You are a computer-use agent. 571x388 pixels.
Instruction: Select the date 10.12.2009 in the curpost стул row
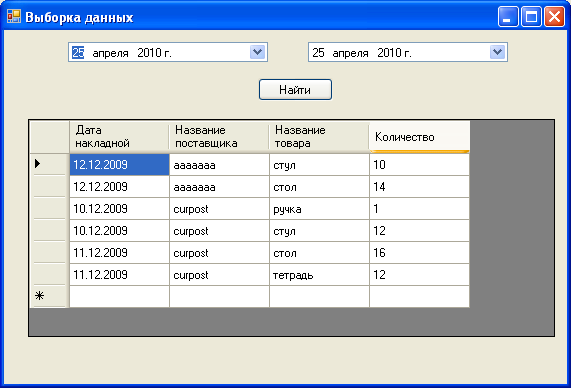tap(119, 231)
